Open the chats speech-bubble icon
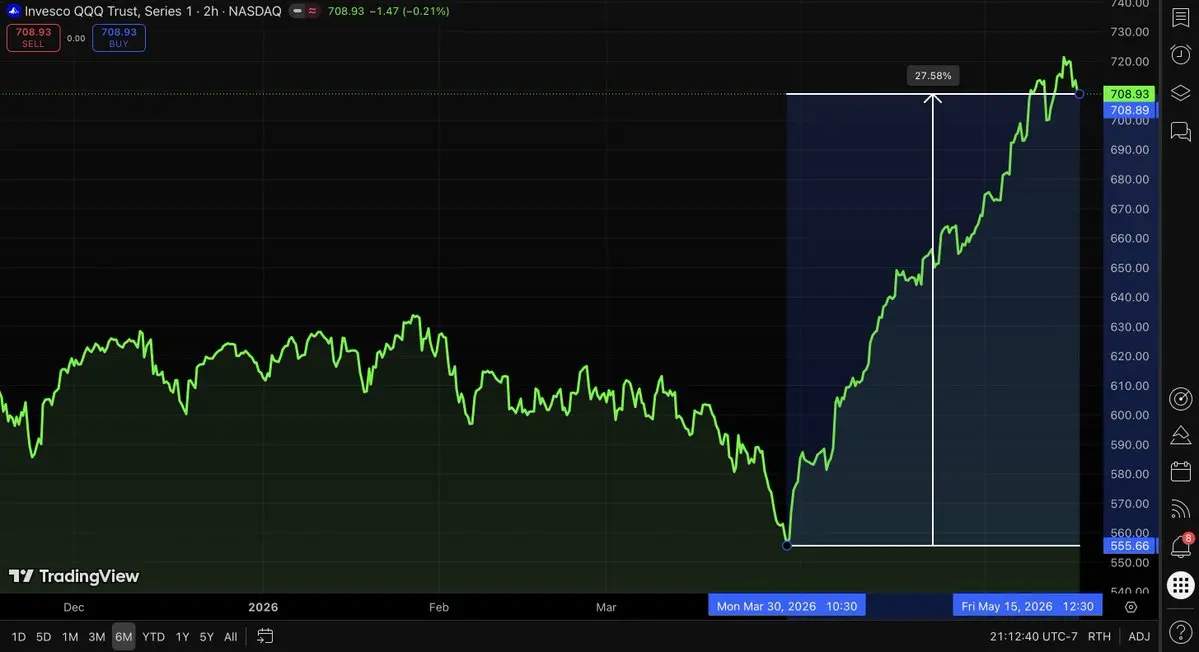The height and width of the screenshot is (652, 1199). tap(1181, 132)
